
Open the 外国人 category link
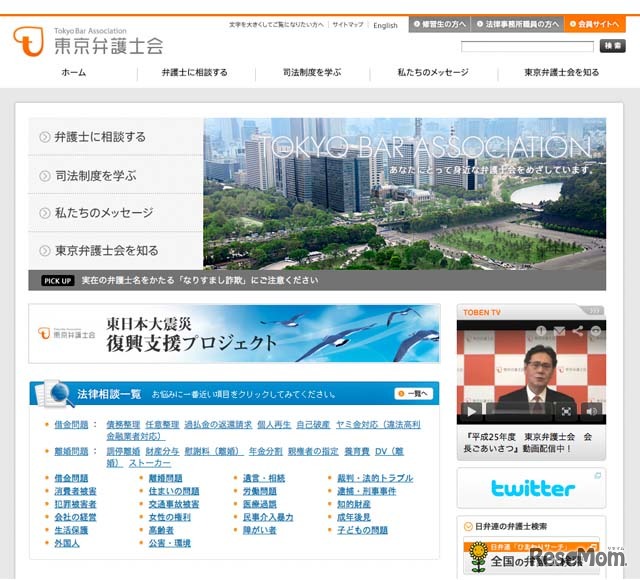67,543
